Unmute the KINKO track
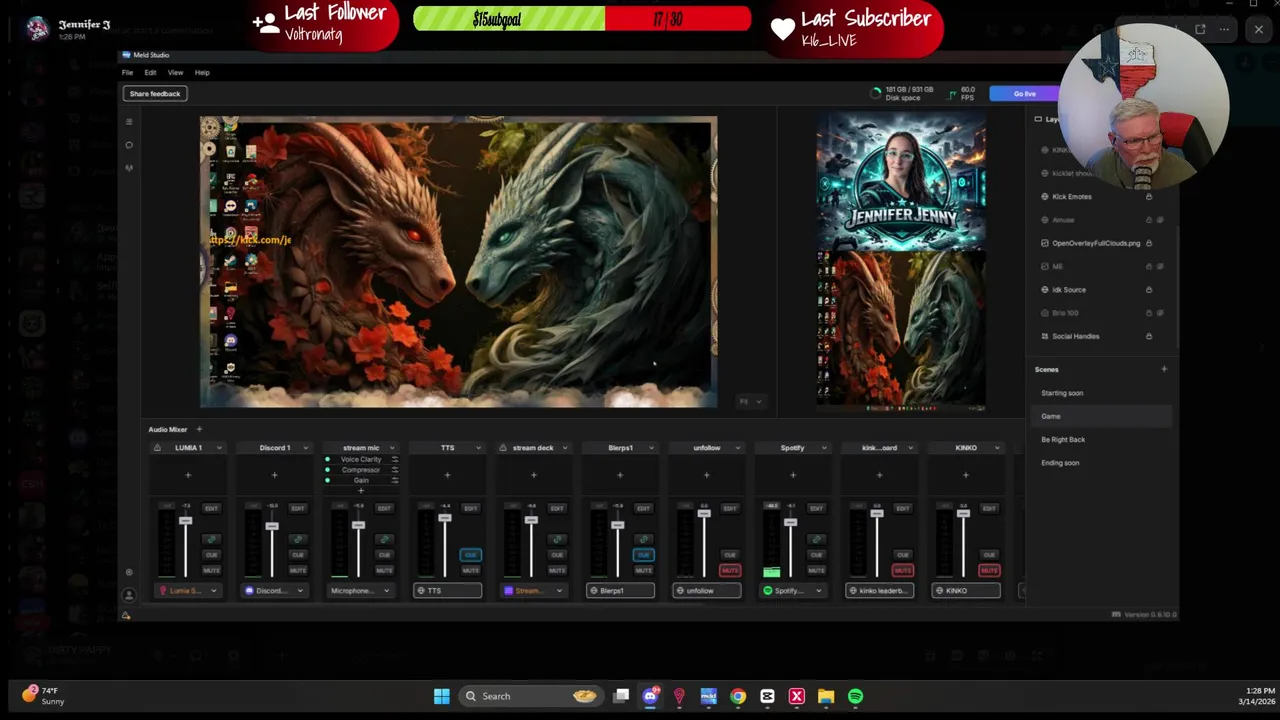The image size is (1280, 720). [989, 570]
